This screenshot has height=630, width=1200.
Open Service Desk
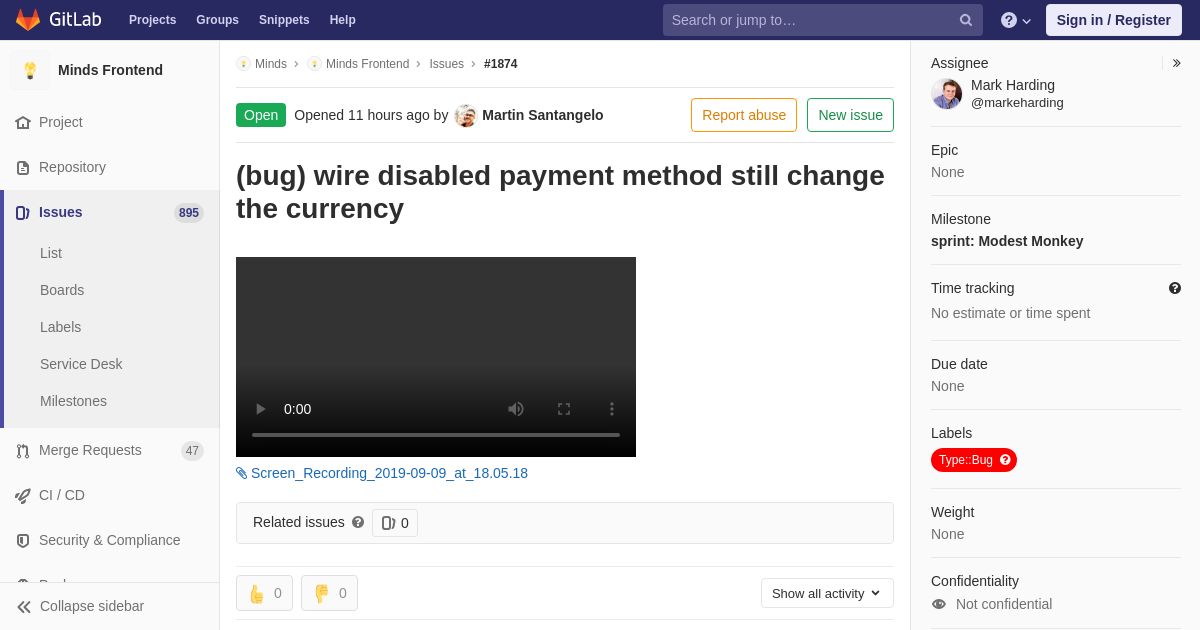point(81,364)
